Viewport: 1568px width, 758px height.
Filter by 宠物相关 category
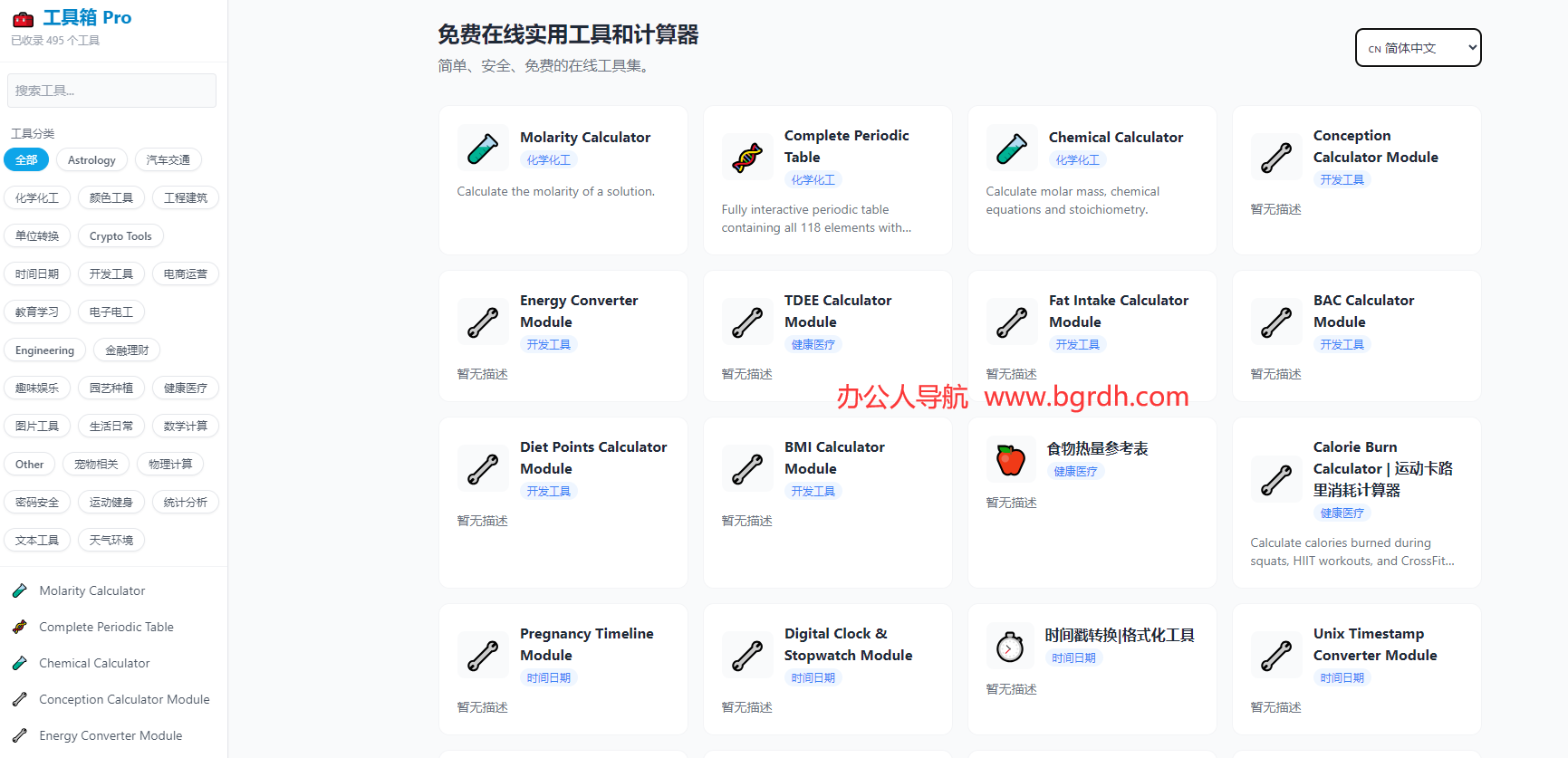click(96, 465)
